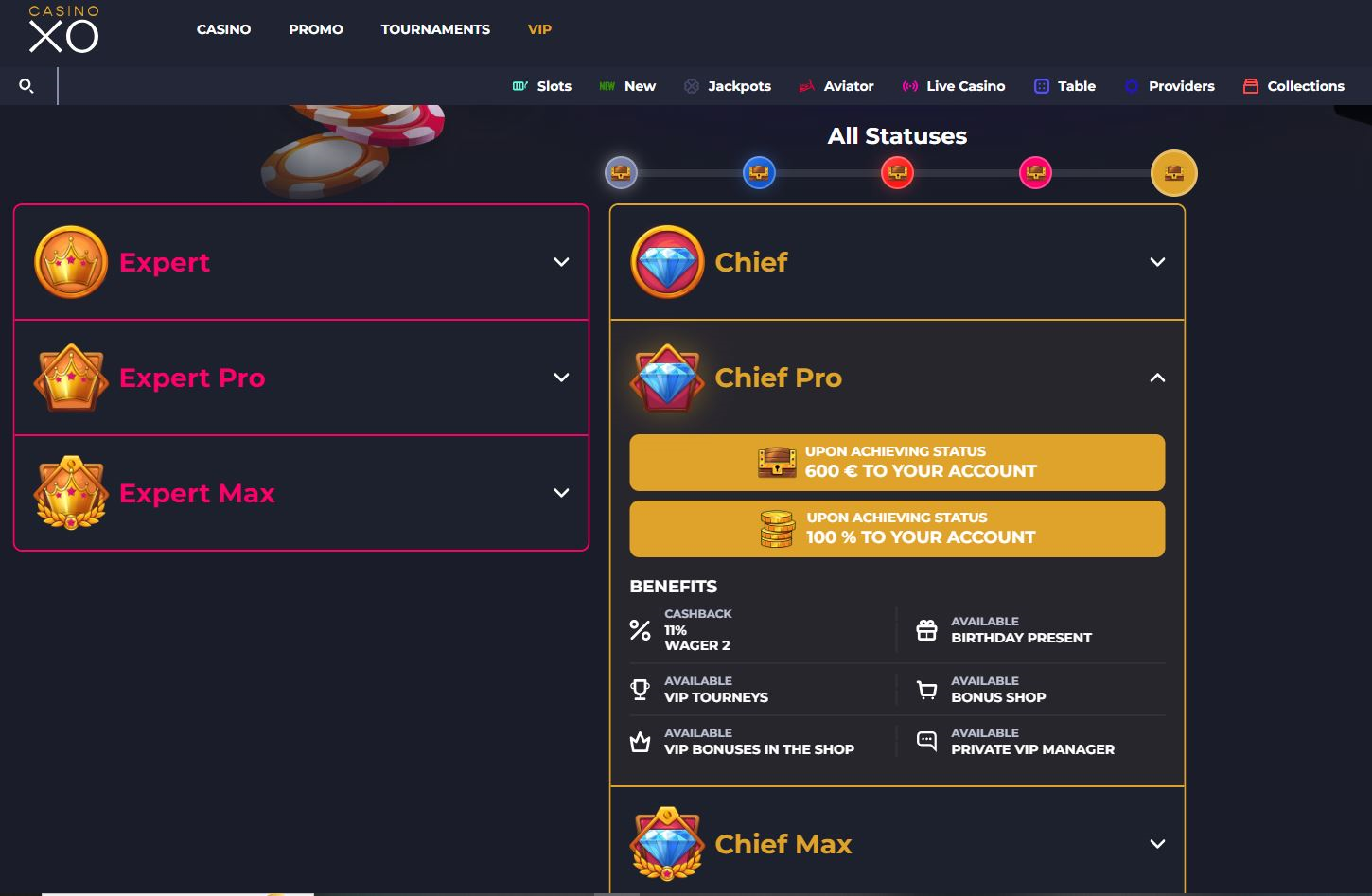Click the Casino XO logo

click(x=63, y=29)
